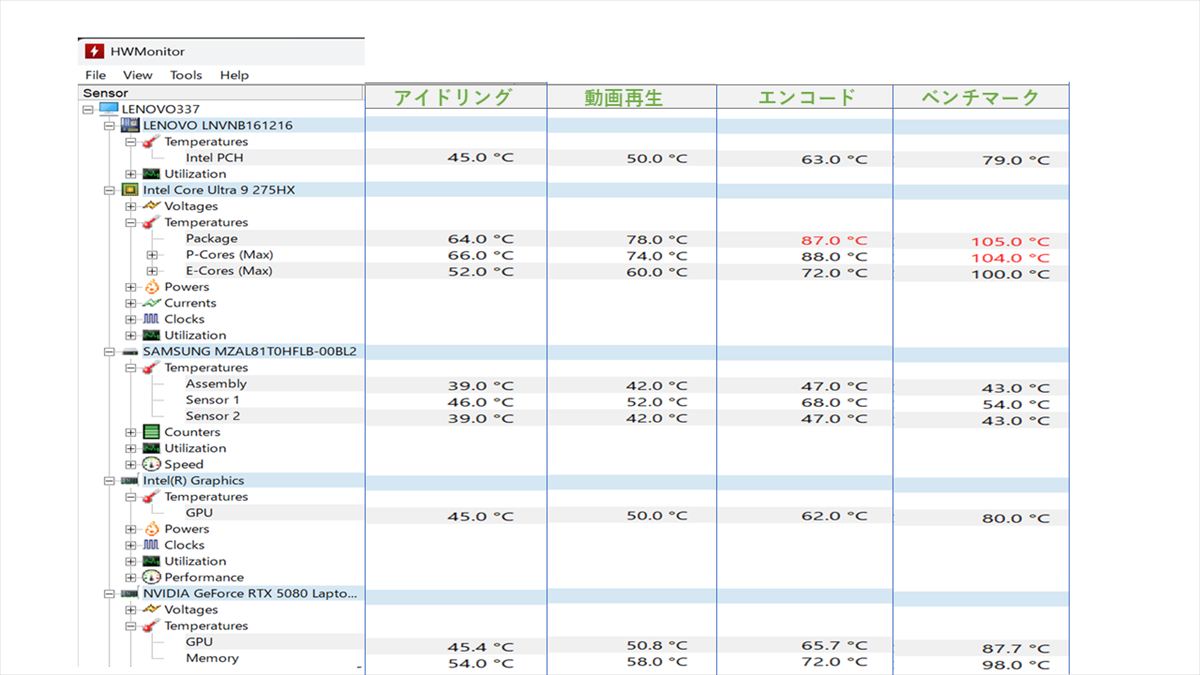Click the HWMonitor lightning icon in title bar
Image resolution: width=1200 pixels, height=675 pixels.
93,51
